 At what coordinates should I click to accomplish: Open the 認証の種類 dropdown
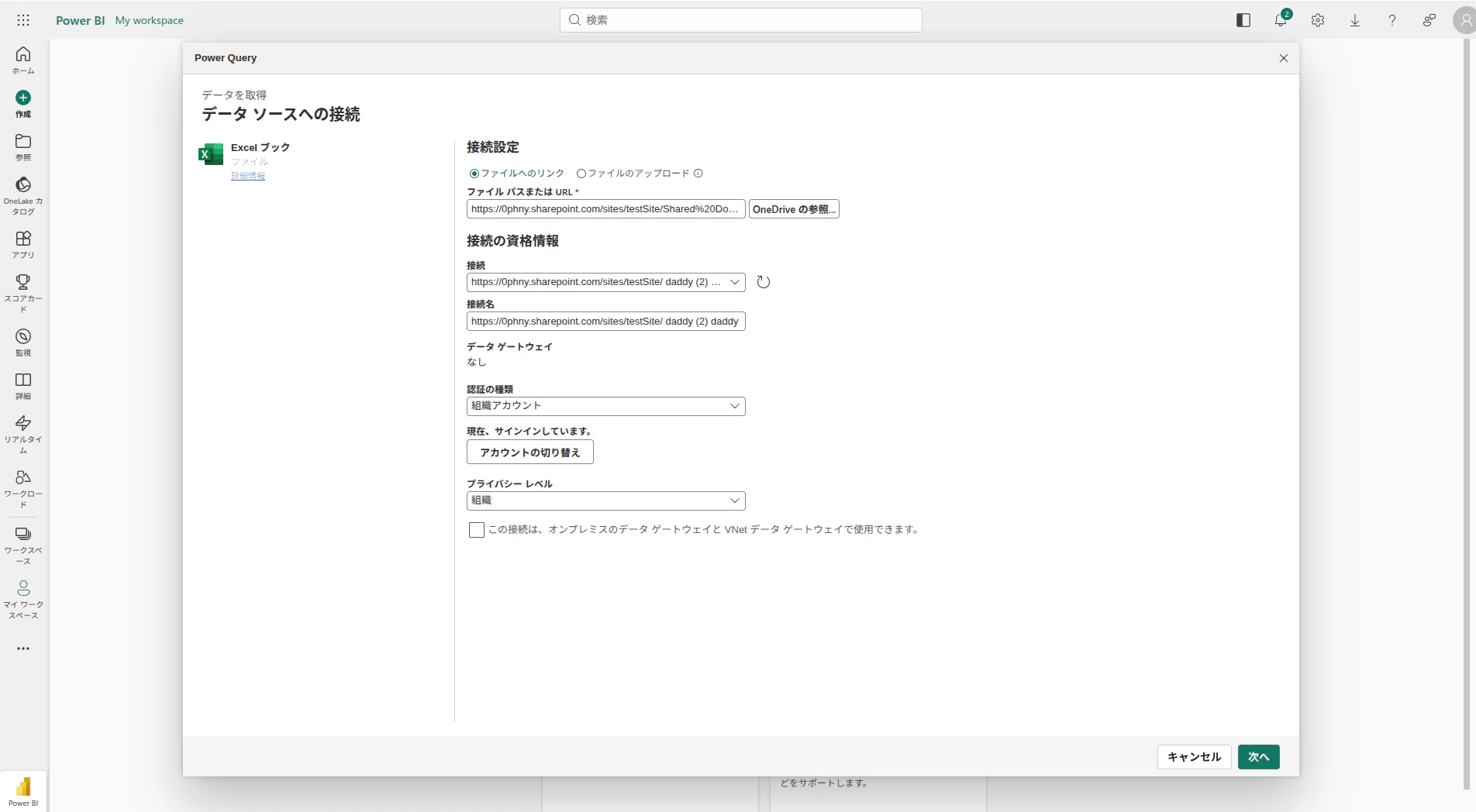coord(606,406)
